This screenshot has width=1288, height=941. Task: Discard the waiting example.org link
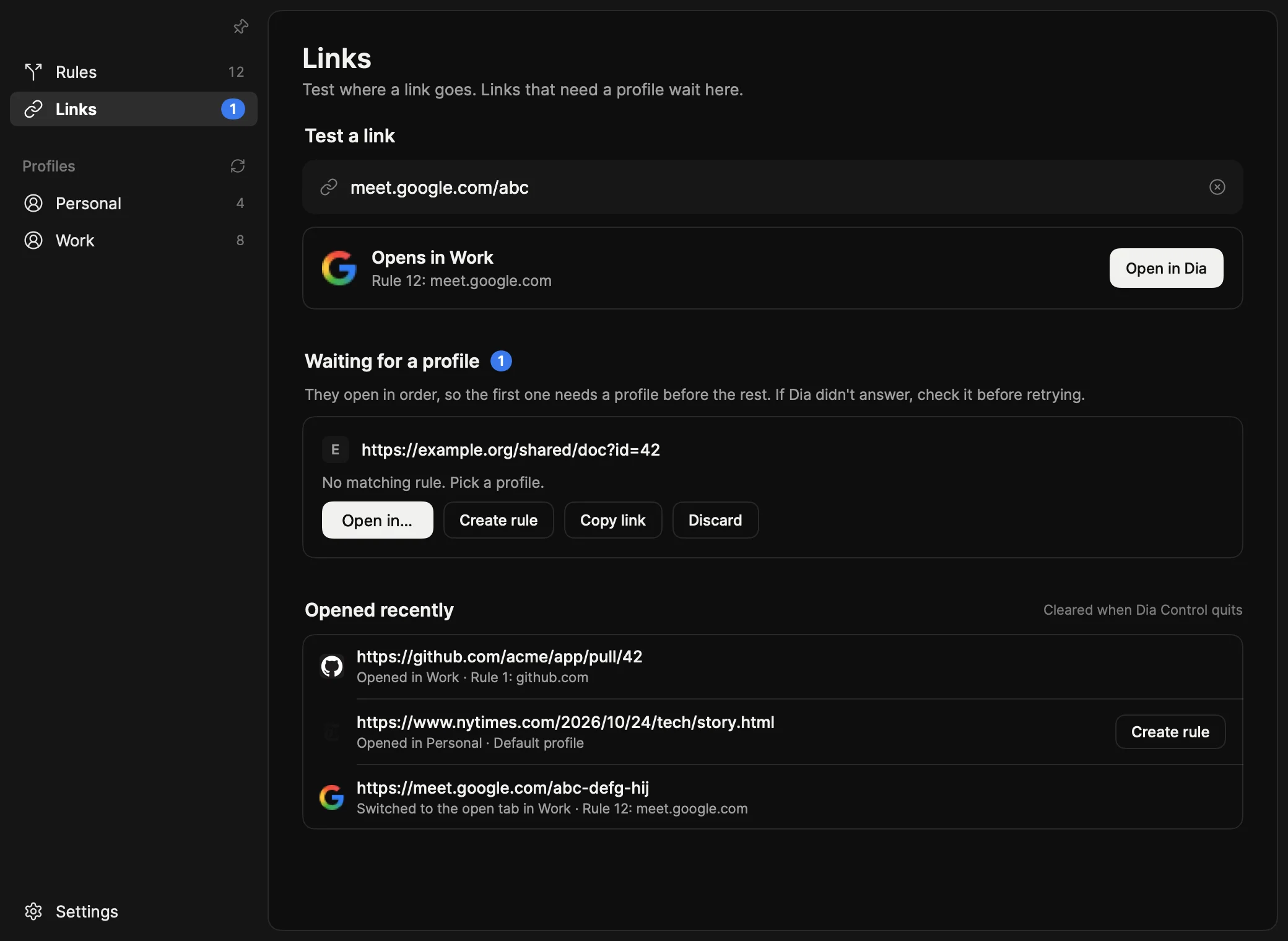click(715, 520)
